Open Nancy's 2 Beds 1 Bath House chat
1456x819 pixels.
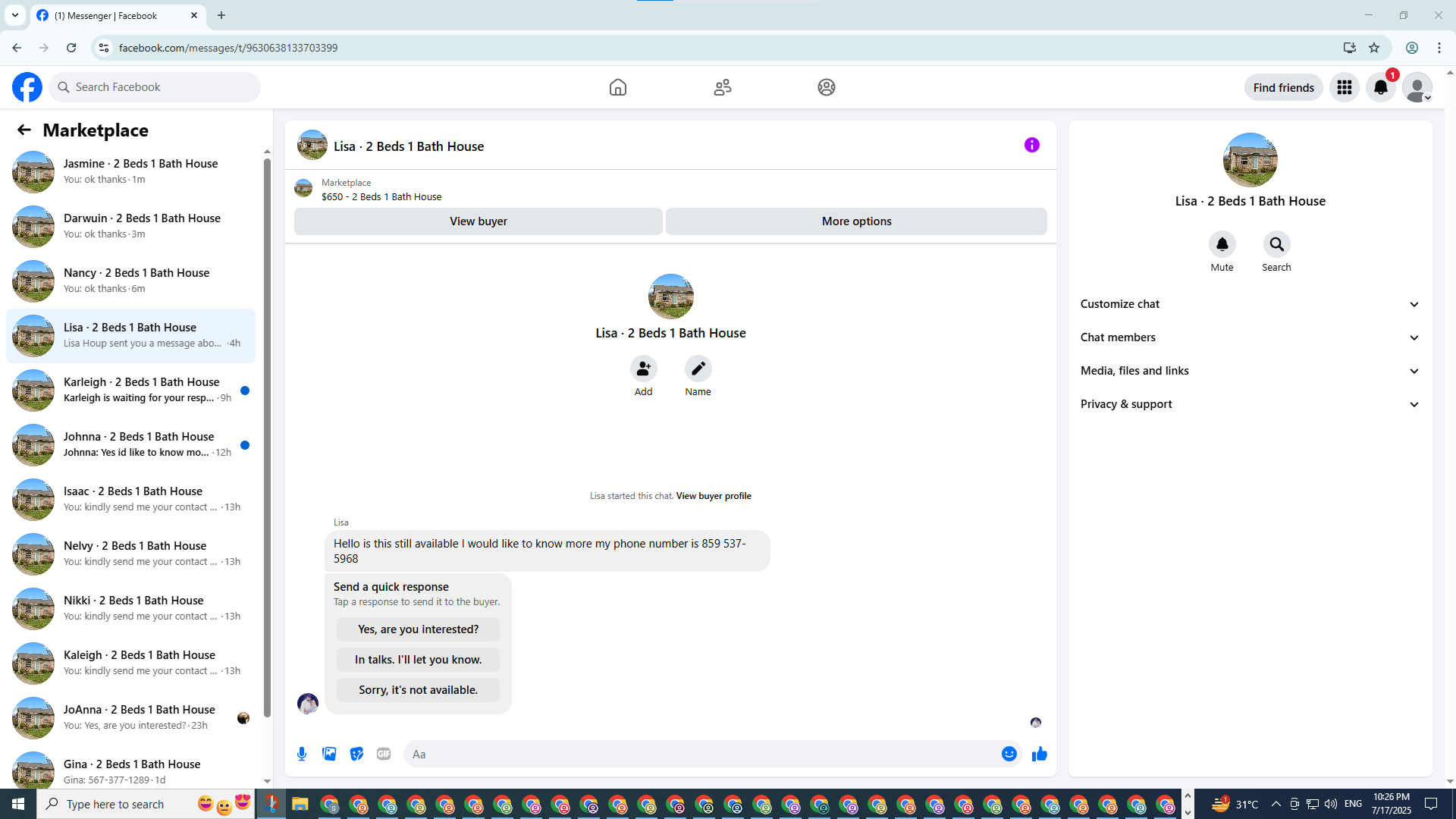(x=130, y=281)
